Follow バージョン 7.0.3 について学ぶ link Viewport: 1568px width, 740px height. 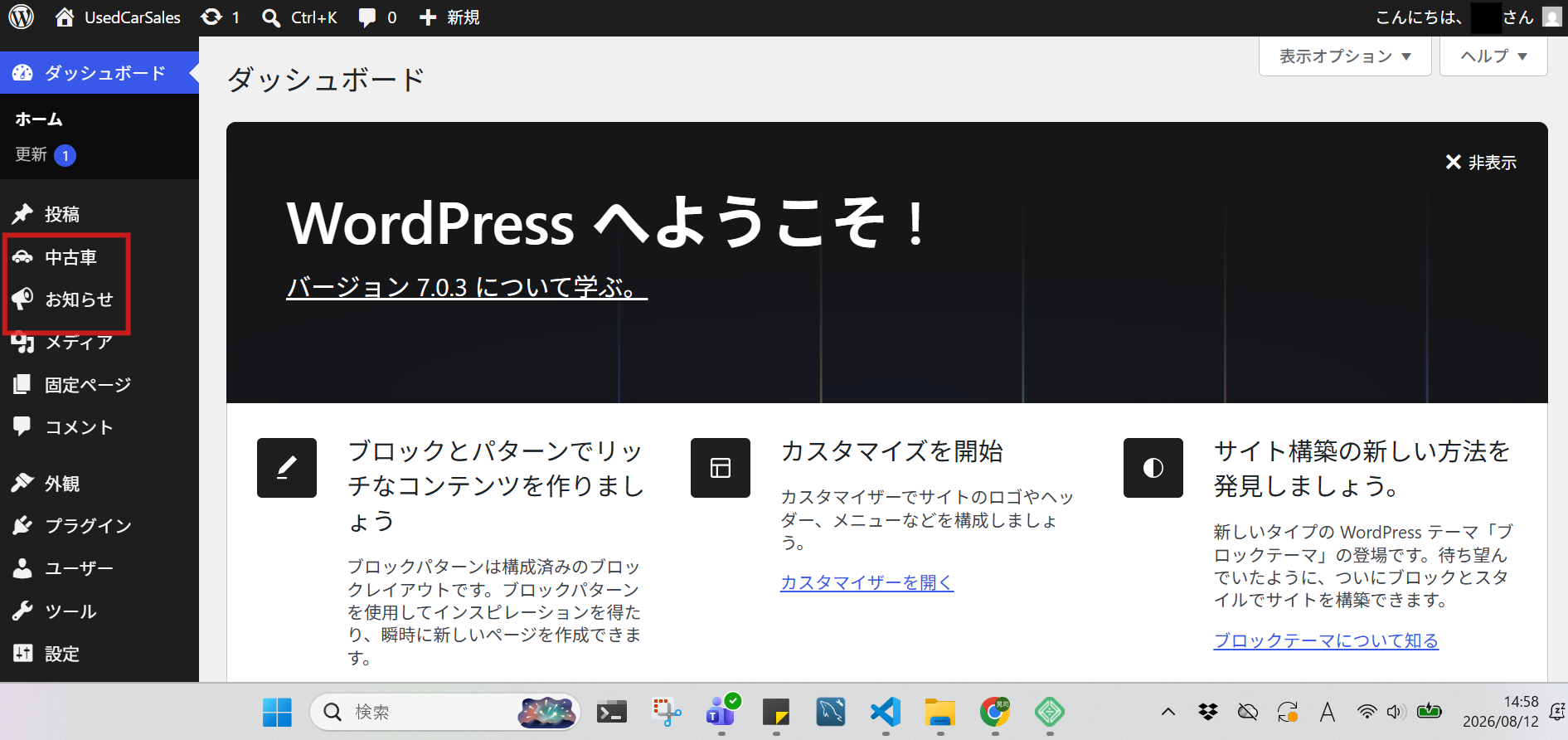[467, 287]
